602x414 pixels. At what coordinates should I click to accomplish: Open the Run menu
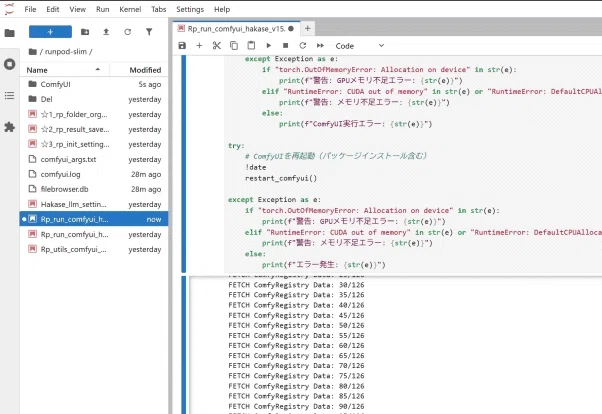click(x=103, y=9)
